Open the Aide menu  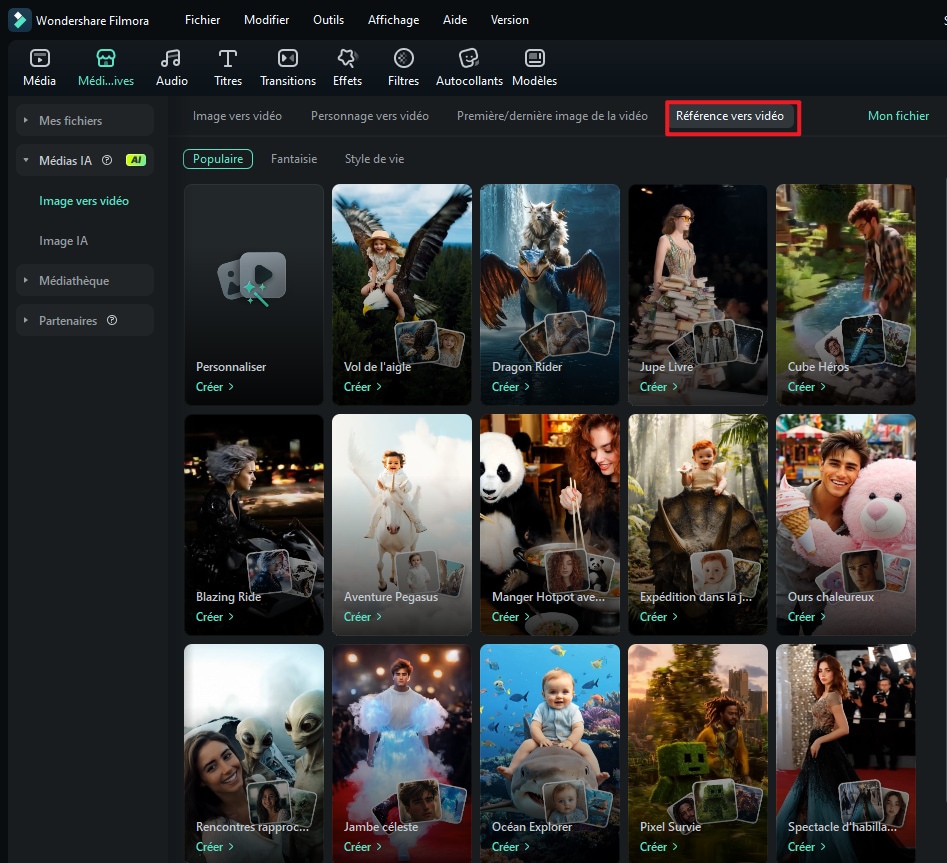(x=455, y=20)
